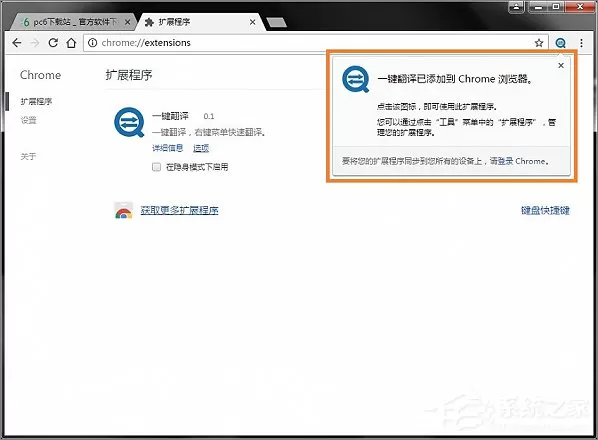Go back using the browser back arrow
Viewport: 598px width, 440px height.
click(16, 43)
